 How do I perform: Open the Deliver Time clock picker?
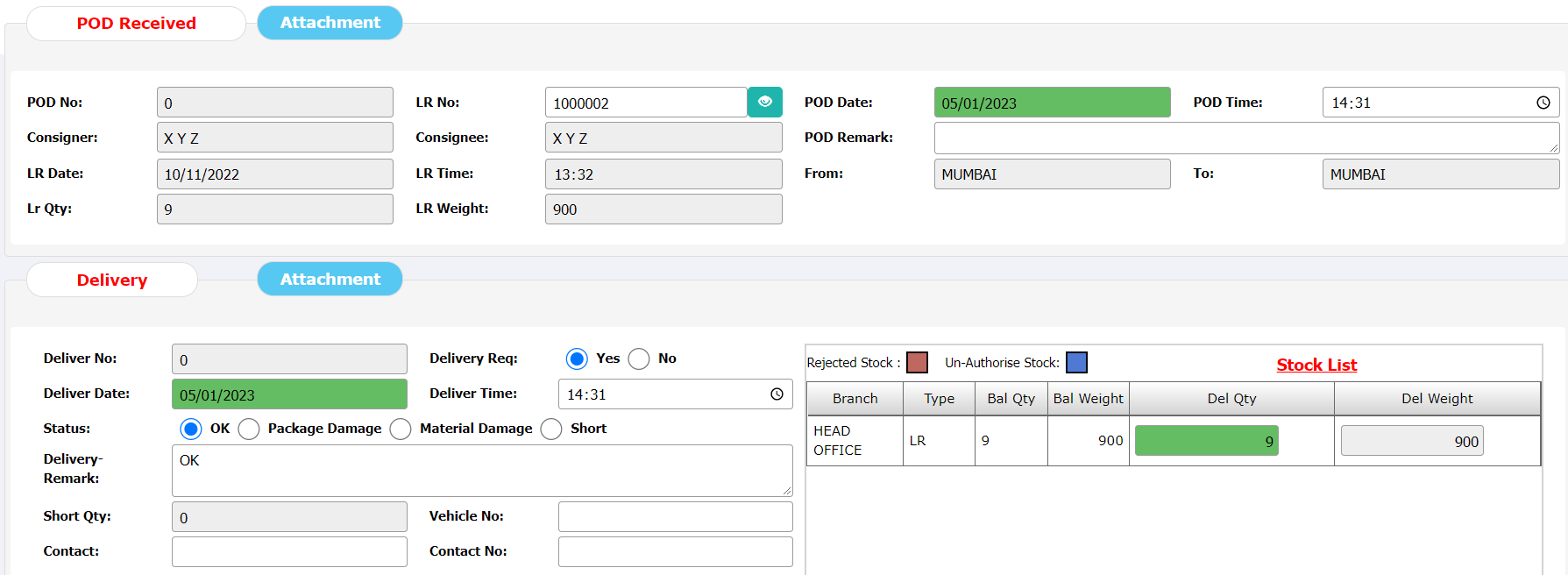776,394
